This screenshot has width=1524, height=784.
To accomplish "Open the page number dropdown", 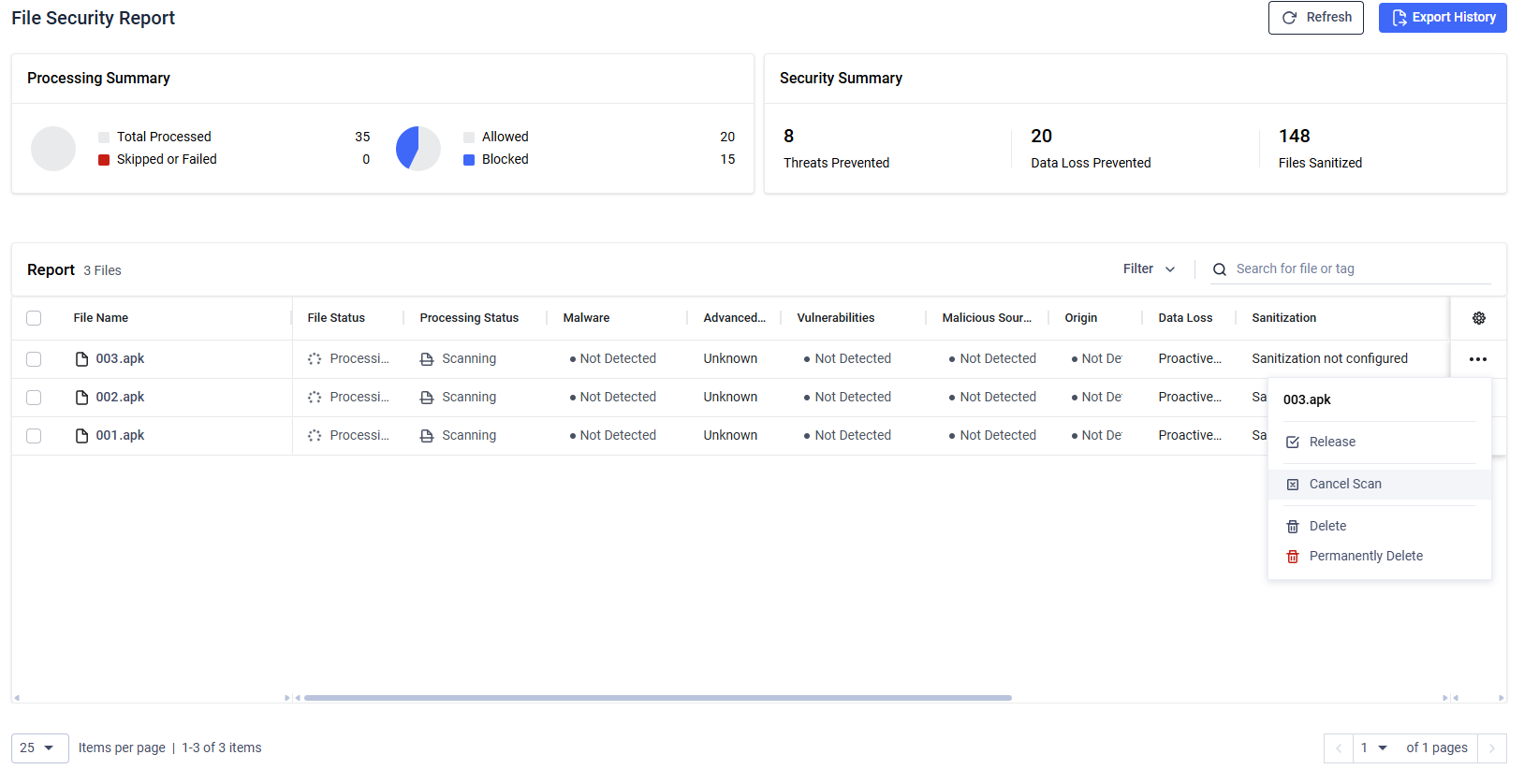I will [1373, 748].
